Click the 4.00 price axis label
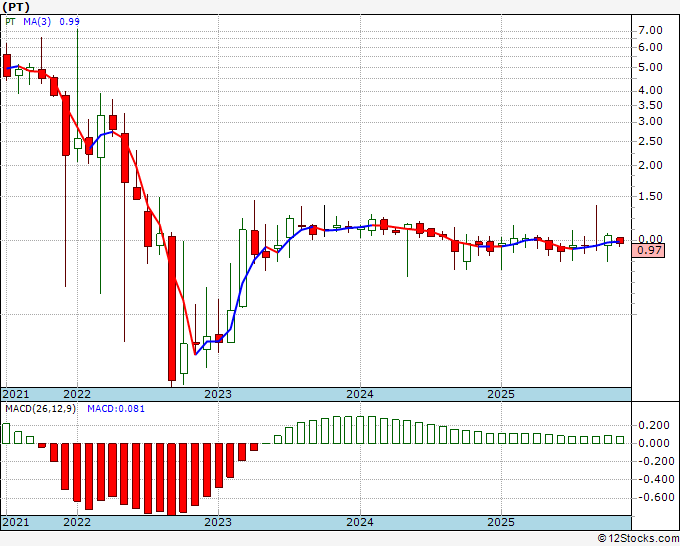The height and width of the screenshot is (546, 680). [x=650, y=90]
